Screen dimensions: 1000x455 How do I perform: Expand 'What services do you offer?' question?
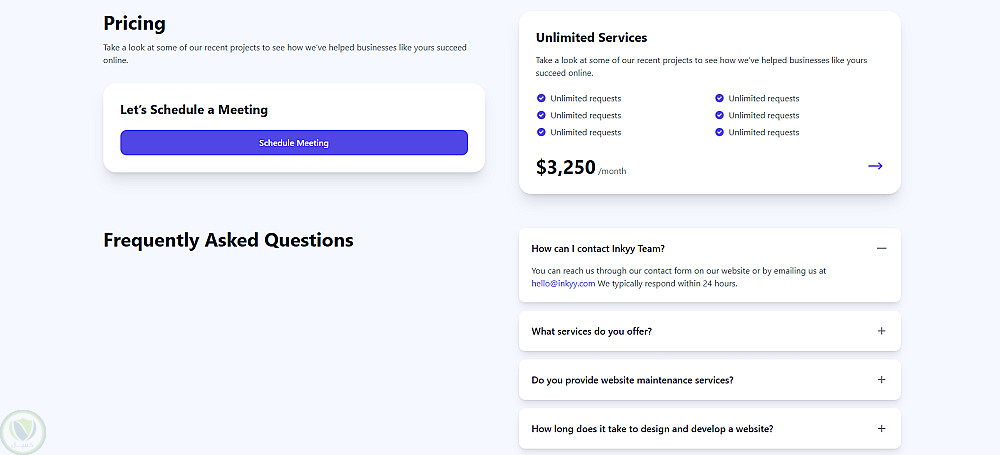pyautogui.click(x=881, y=331)
